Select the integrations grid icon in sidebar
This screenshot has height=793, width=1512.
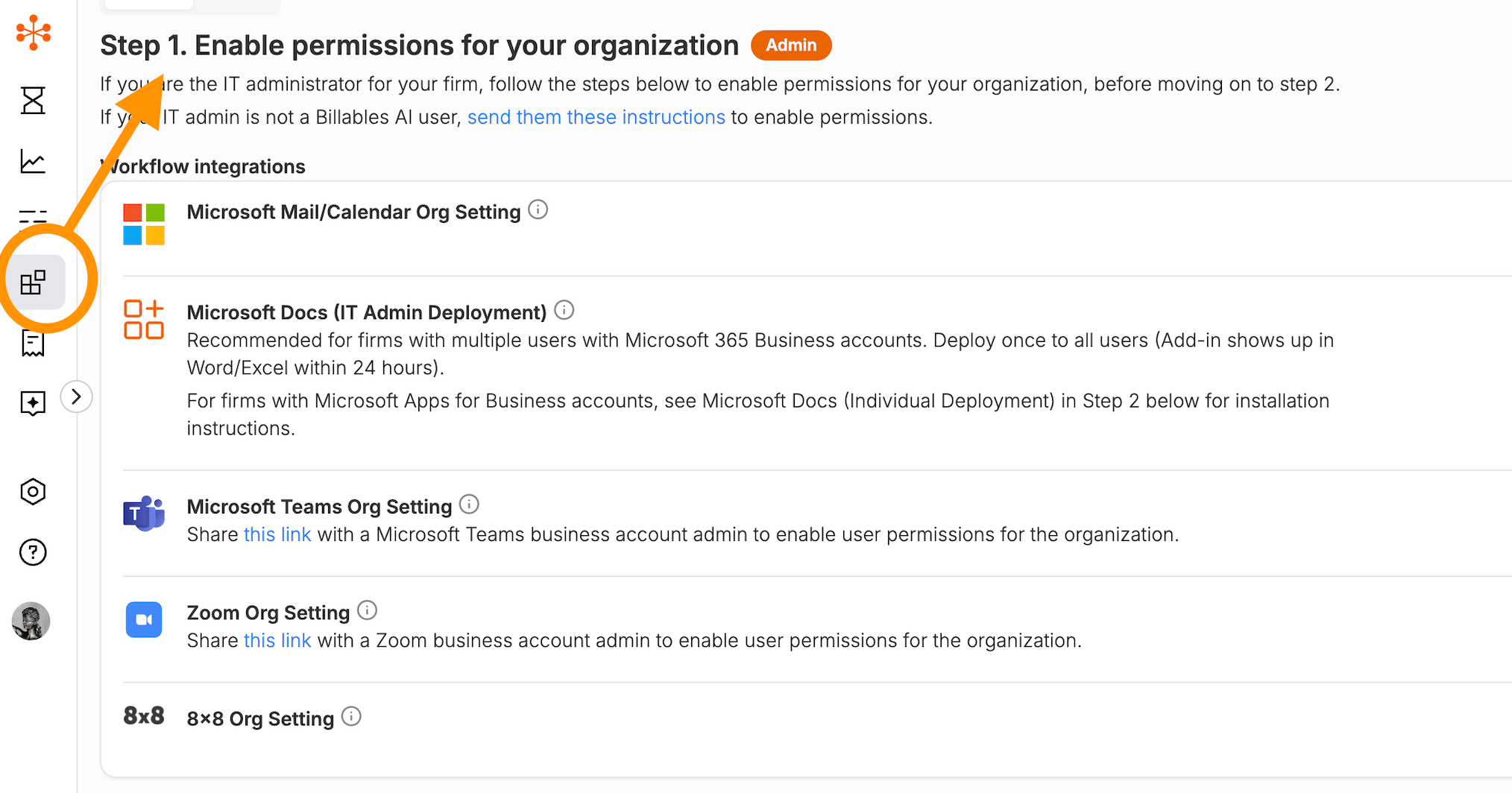(x=34, y=282)
